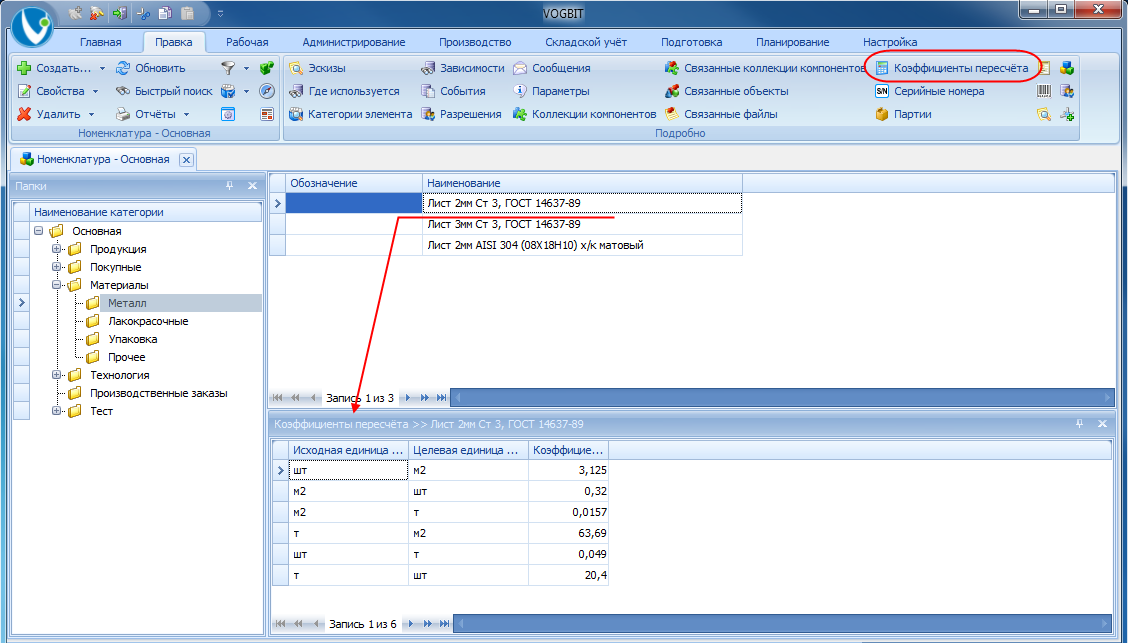Click the Зависимости ribbon icon

point(428,68)
